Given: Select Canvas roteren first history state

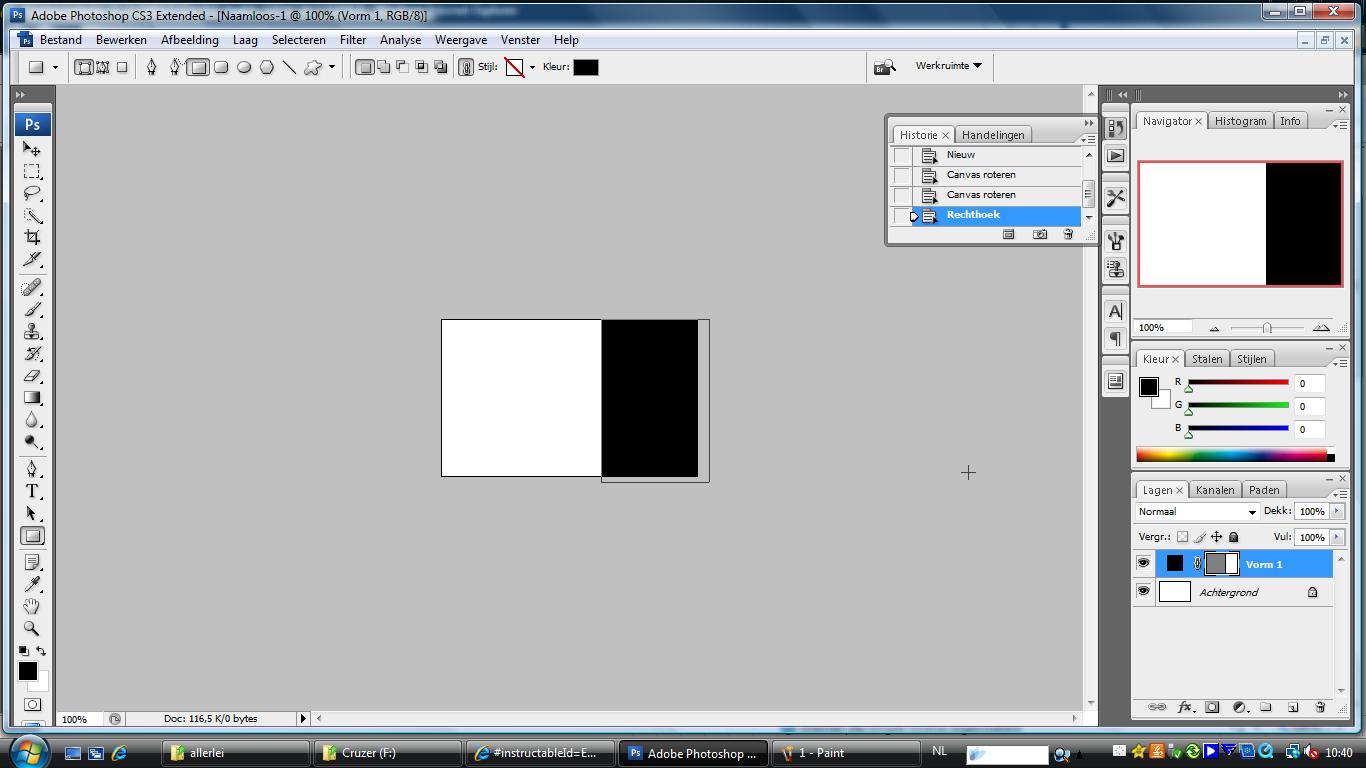Looking at the screenshot, I should coord(997,175).
